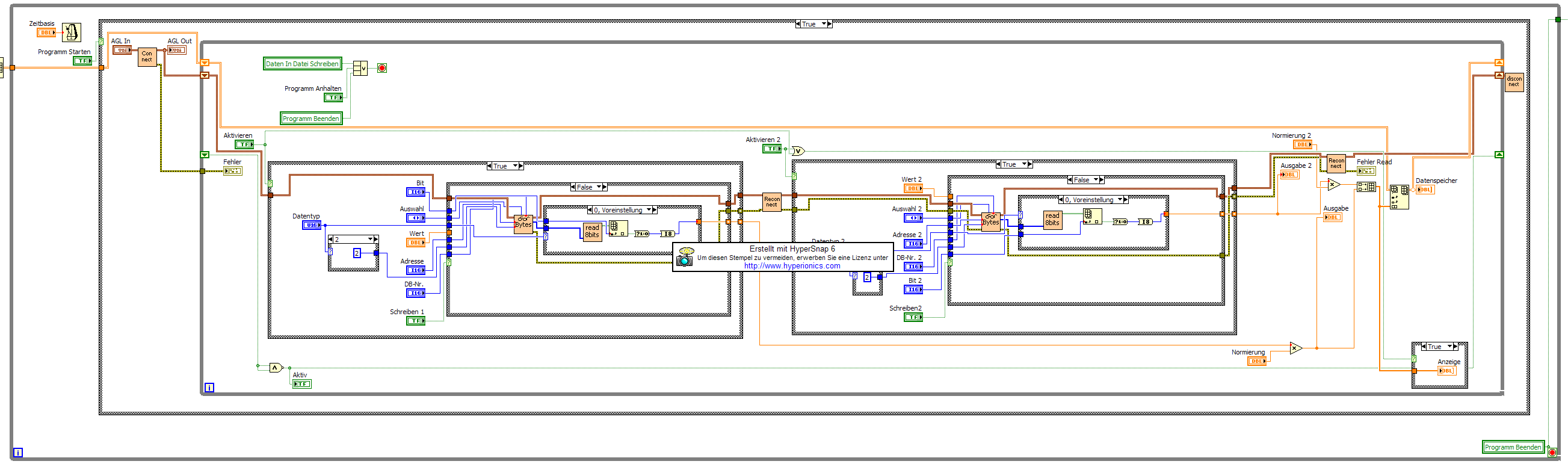Click the I8 conversion node in Schreiben2 case
This screenshot has height=464, width=1568.
point(1145,221)
